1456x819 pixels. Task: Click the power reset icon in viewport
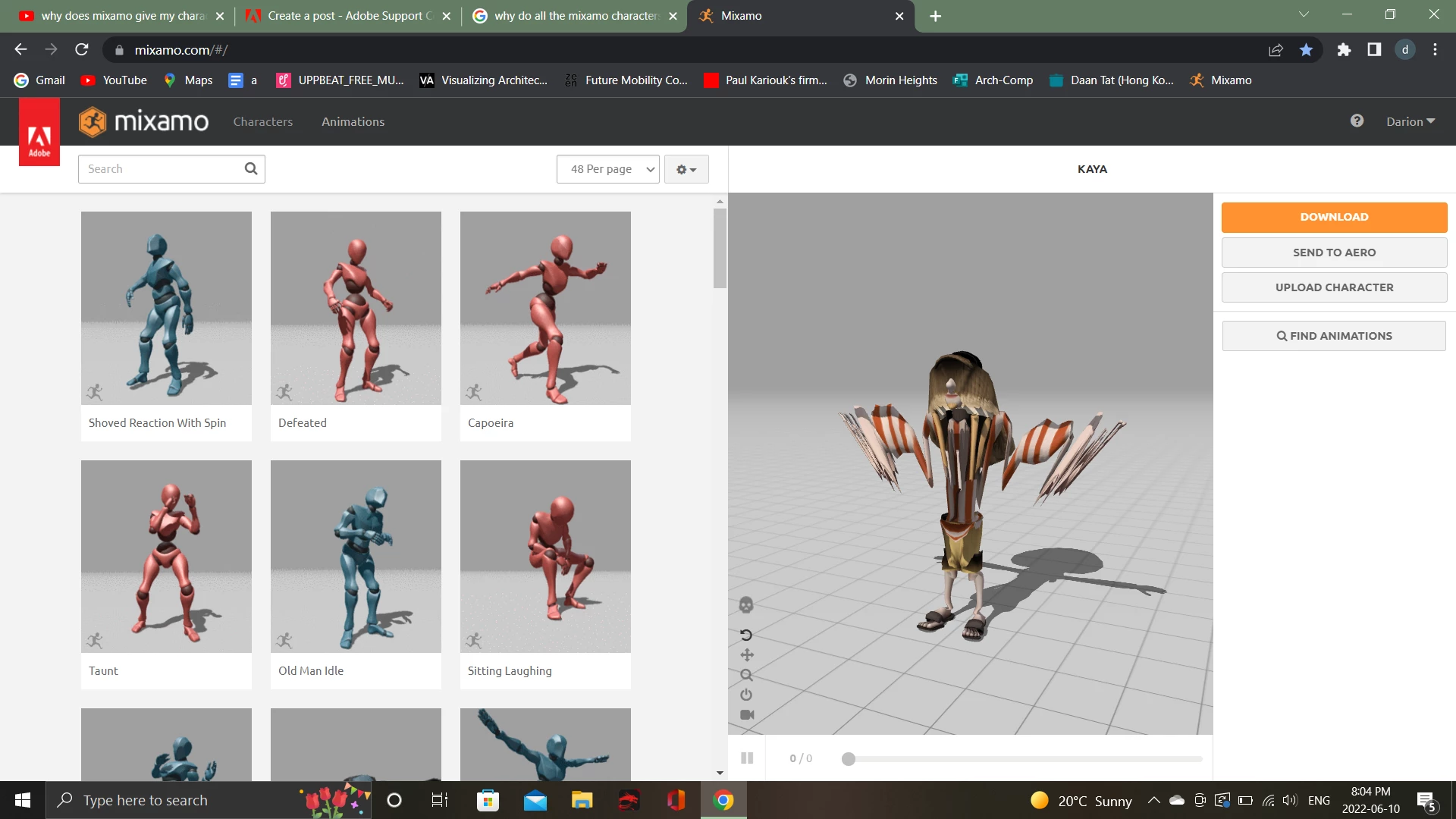[x=746, y=695]
